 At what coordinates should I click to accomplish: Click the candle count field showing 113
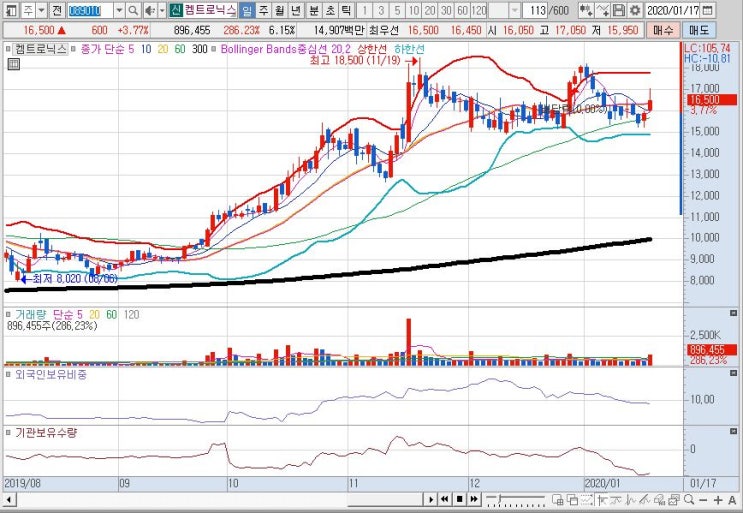click(537, 10)
